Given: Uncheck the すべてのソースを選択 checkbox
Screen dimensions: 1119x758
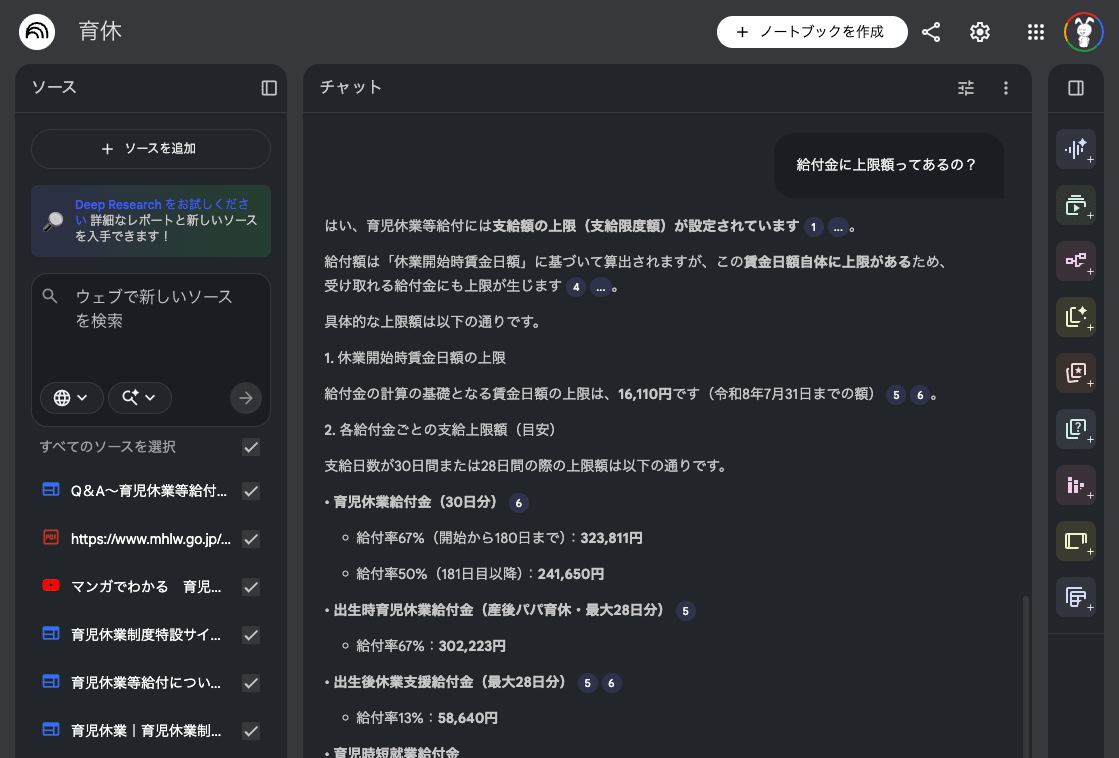Looking at the screenshot, I should 251,447.
